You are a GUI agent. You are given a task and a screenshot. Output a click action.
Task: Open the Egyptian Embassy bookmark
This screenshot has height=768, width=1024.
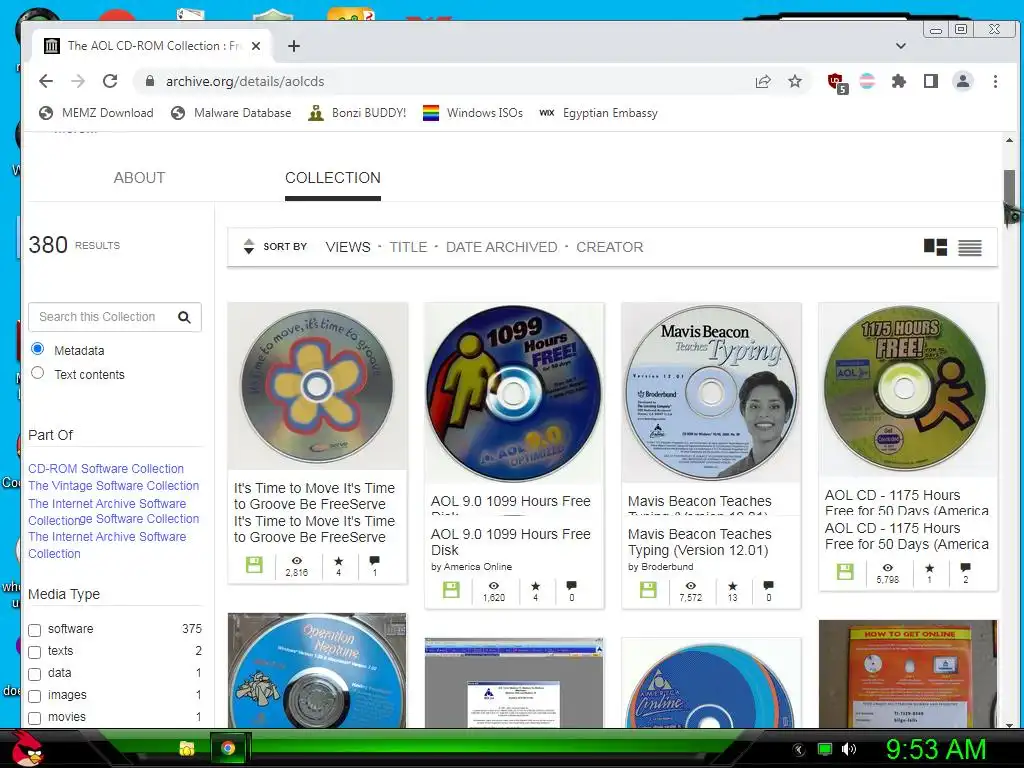[598, 113]
